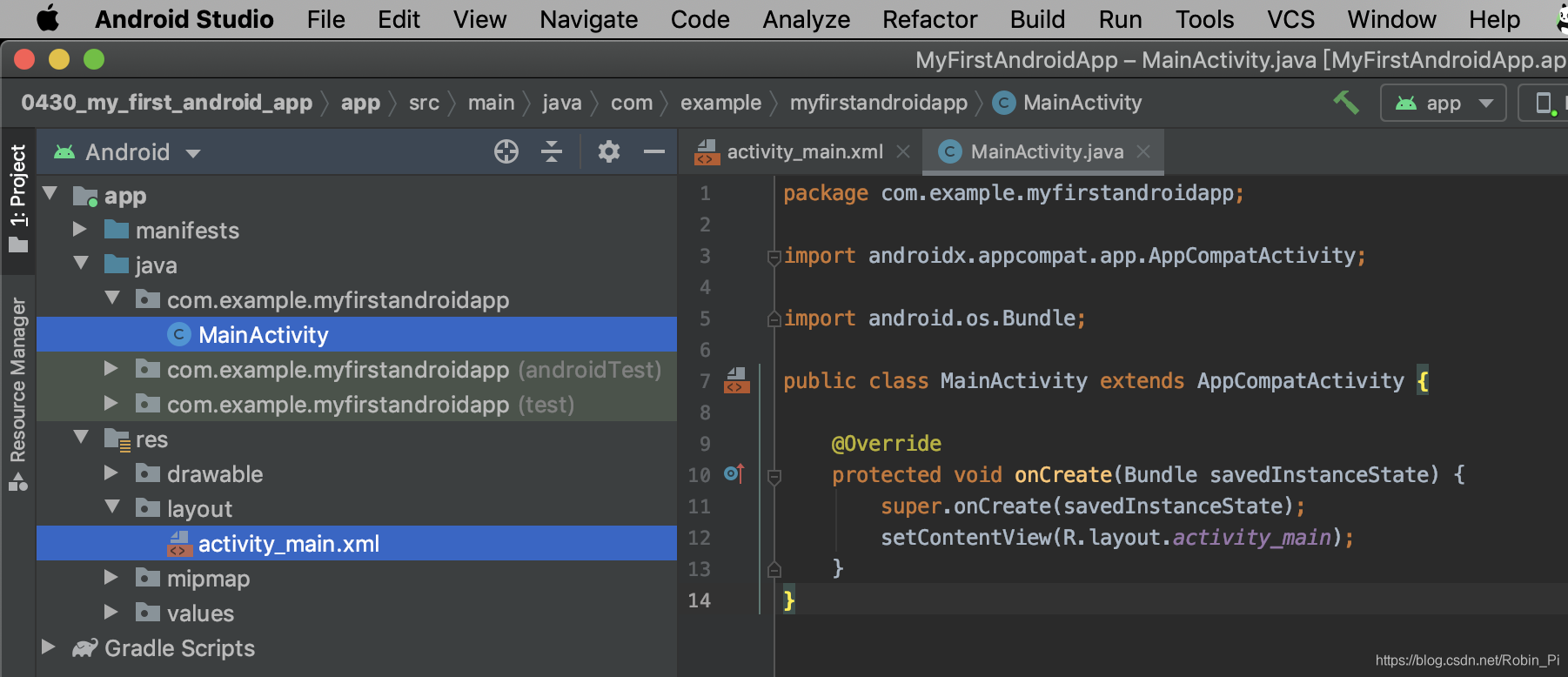Click the device selector icon in toolbar
The width and height of the screenshot is (1568, 677).
pos(1545,104)
